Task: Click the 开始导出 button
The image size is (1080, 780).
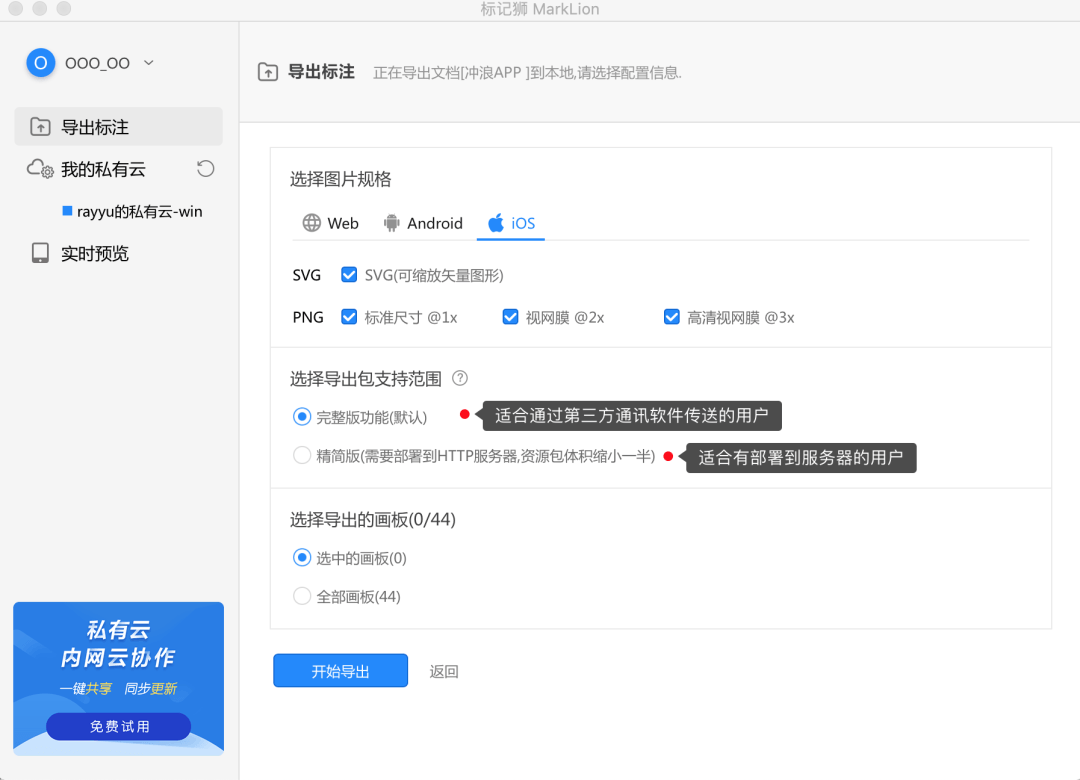Action: (340, 671)
